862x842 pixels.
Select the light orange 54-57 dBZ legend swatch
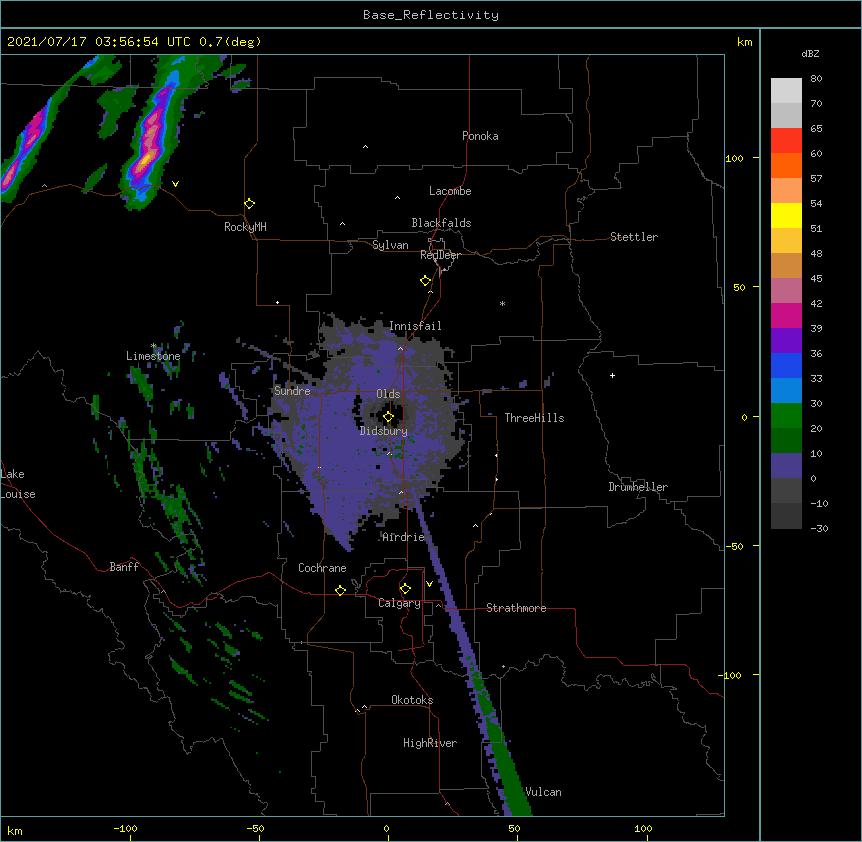click(x=786, y=191)
